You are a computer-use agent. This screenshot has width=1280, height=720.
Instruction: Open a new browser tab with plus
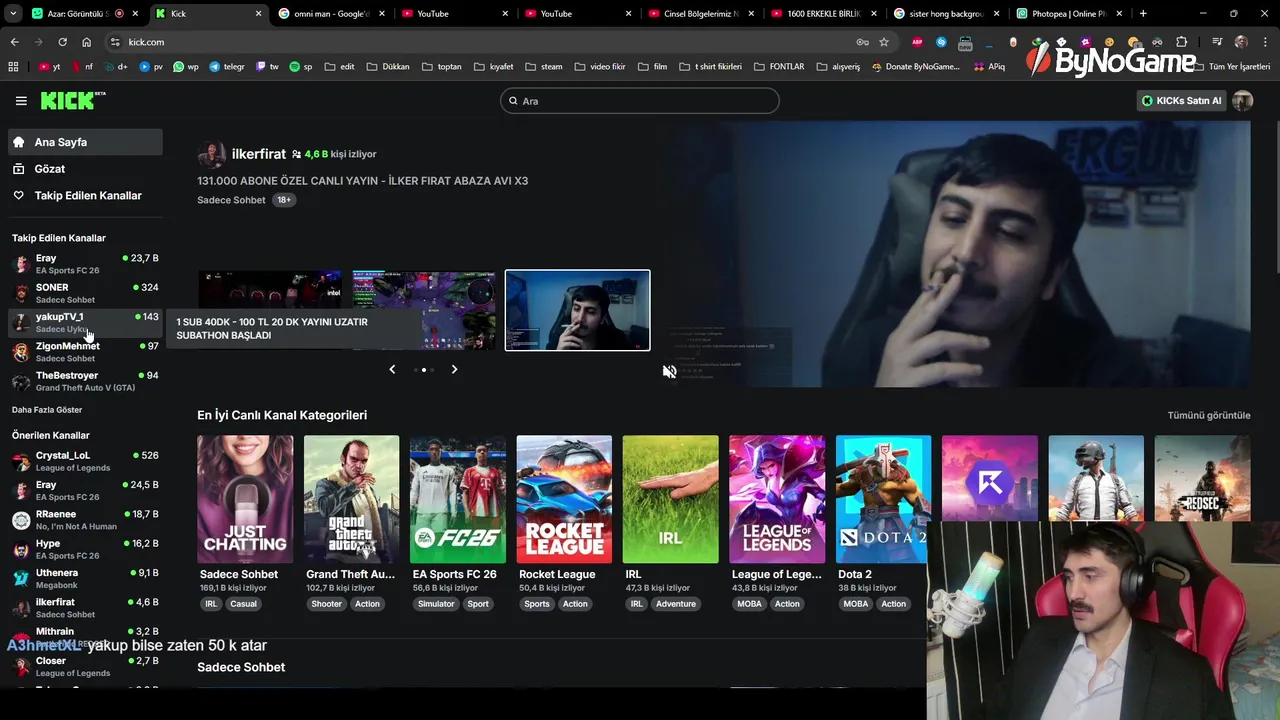tap(1143, 14)
